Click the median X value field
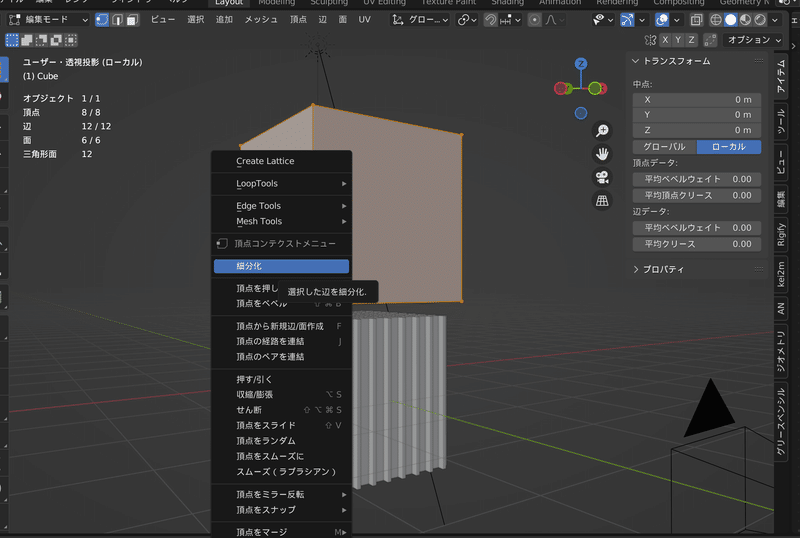800x538 pixels. [x=697, y=100]
